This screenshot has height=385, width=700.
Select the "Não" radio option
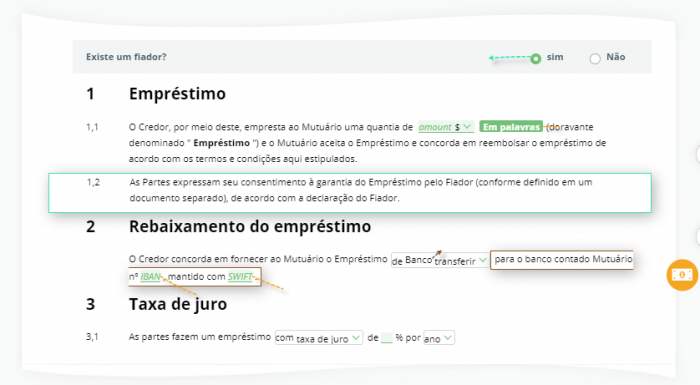[x=595, y=59]
